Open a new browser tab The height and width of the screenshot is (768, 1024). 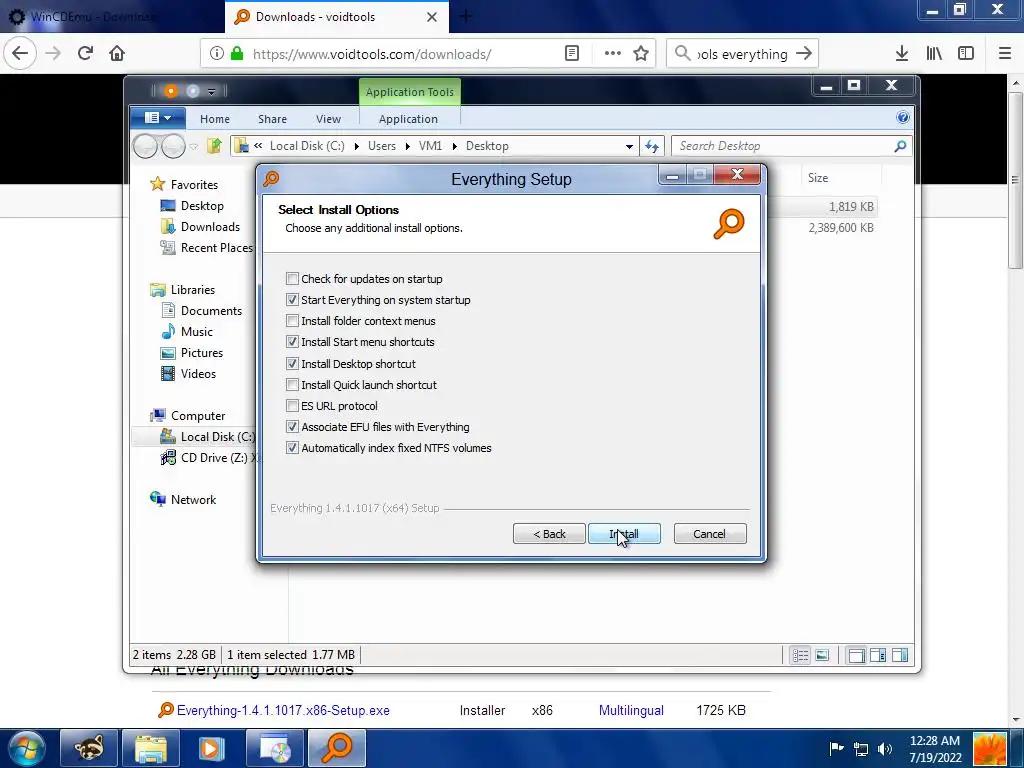coord(466,16)
